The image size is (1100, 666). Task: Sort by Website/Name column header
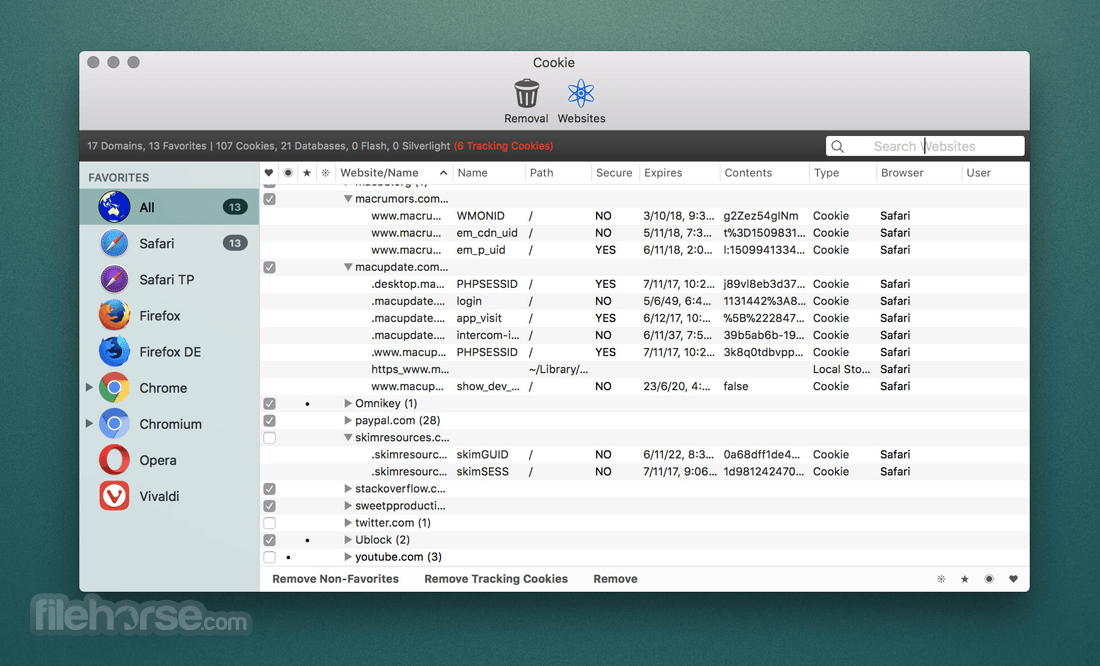click(393, 173)
